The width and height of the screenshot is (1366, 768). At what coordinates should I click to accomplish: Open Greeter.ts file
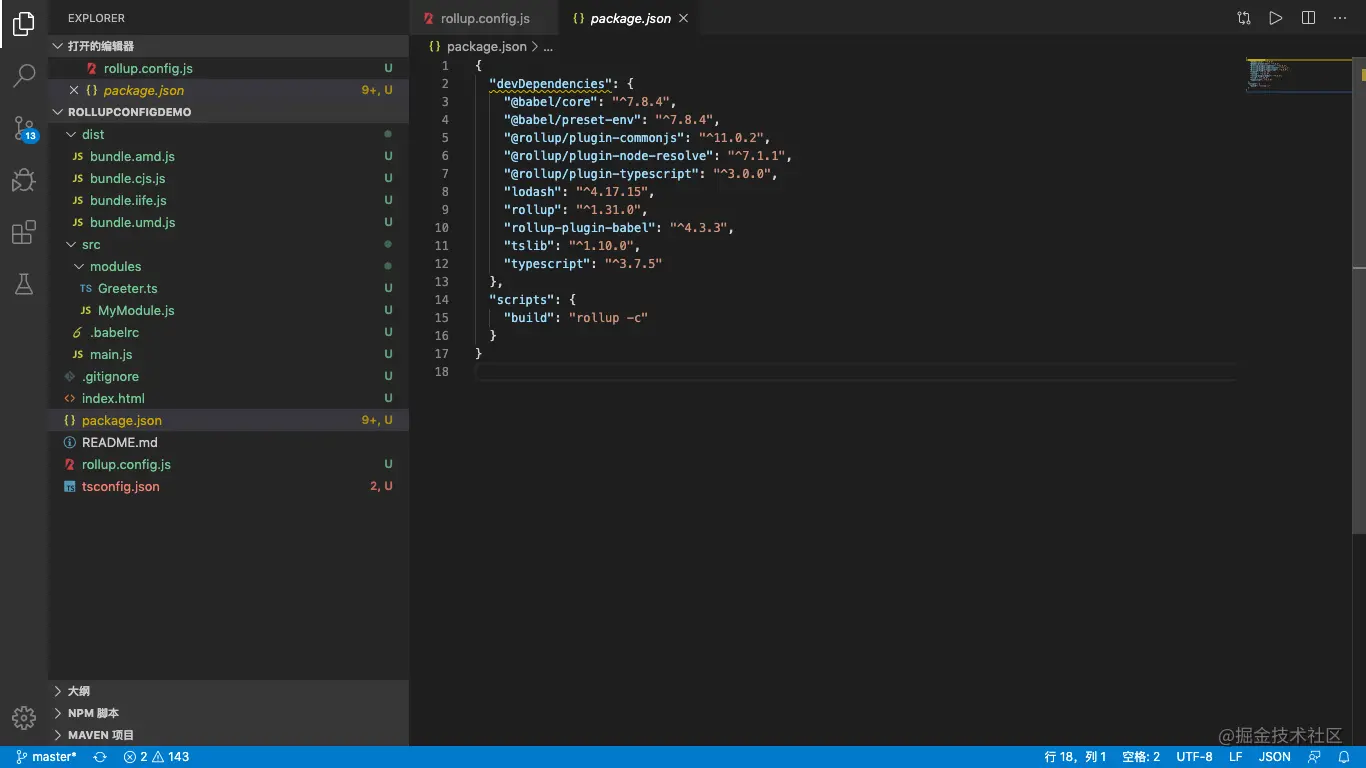229,288
